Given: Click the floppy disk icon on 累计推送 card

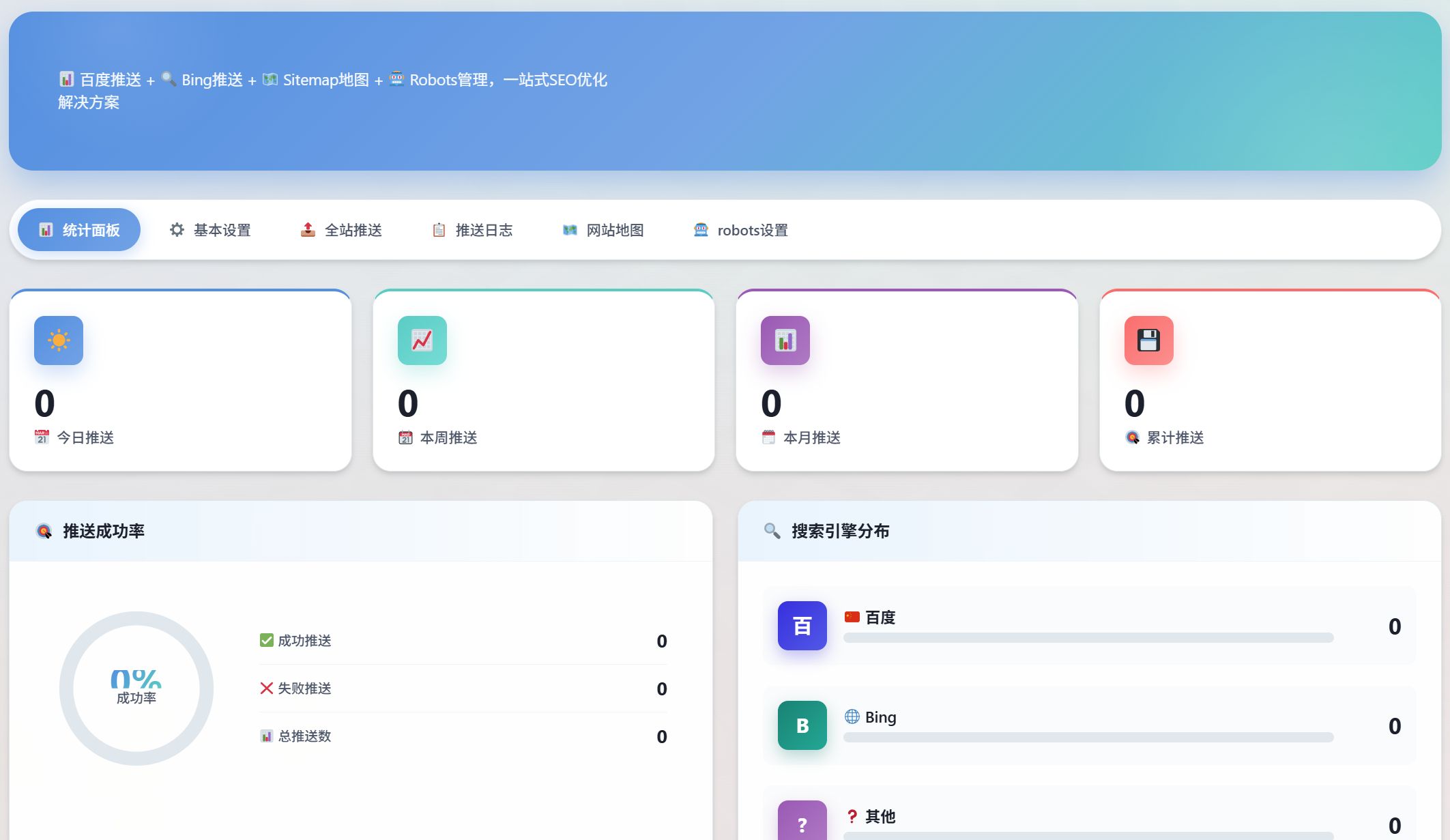Looking at the screenshot, I should (1149, 341).
